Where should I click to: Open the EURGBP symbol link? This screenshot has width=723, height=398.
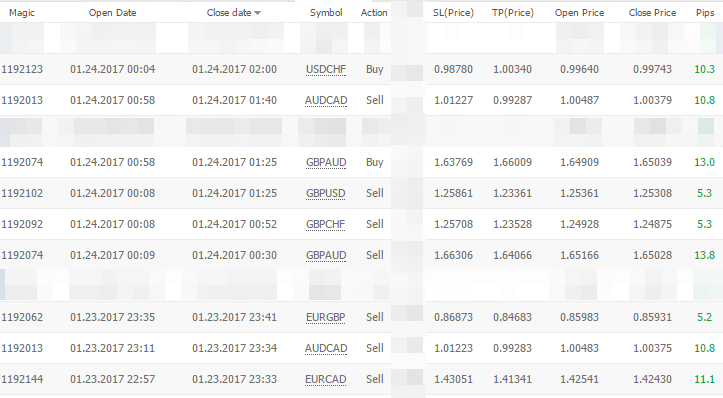pos(326,317)
